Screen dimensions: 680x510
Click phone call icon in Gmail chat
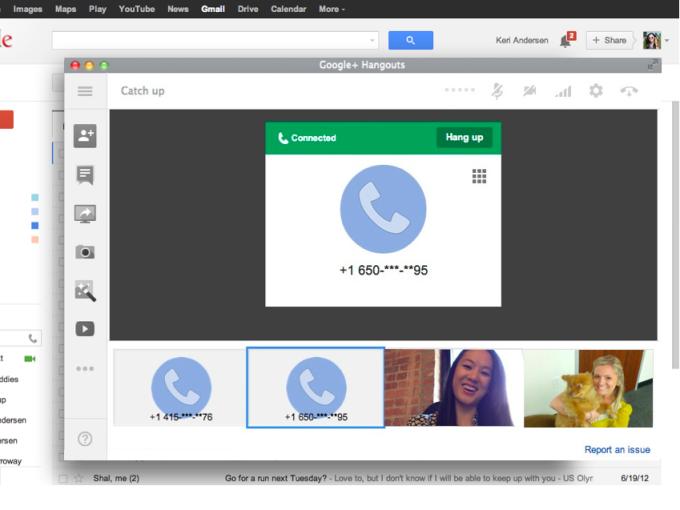coord(33,338)
